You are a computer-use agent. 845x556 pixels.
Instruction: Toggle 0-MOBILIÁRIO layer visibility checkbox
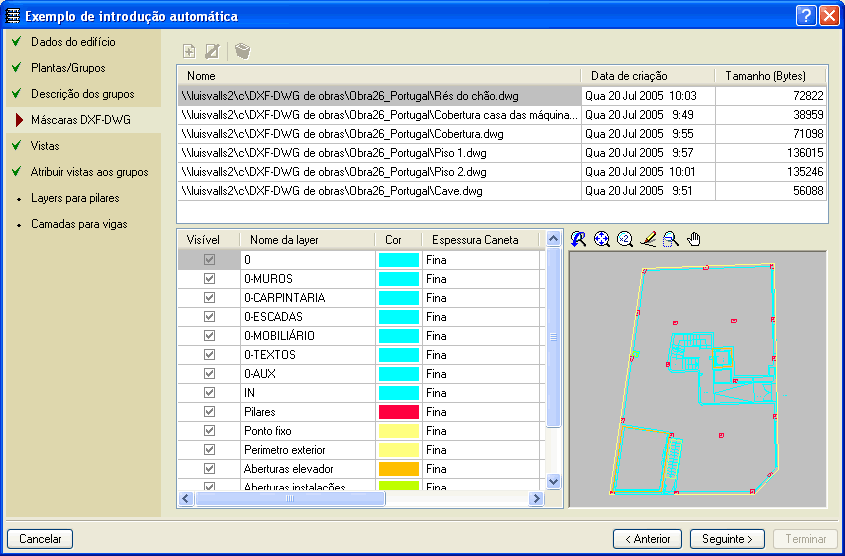209,336
